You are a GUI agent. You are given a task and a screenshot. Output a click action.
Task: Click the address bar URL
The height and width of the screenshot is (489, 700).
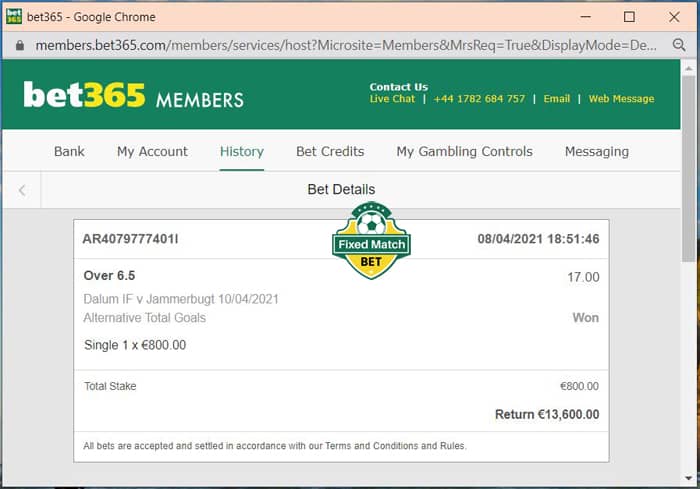click(x=346, y=45)
